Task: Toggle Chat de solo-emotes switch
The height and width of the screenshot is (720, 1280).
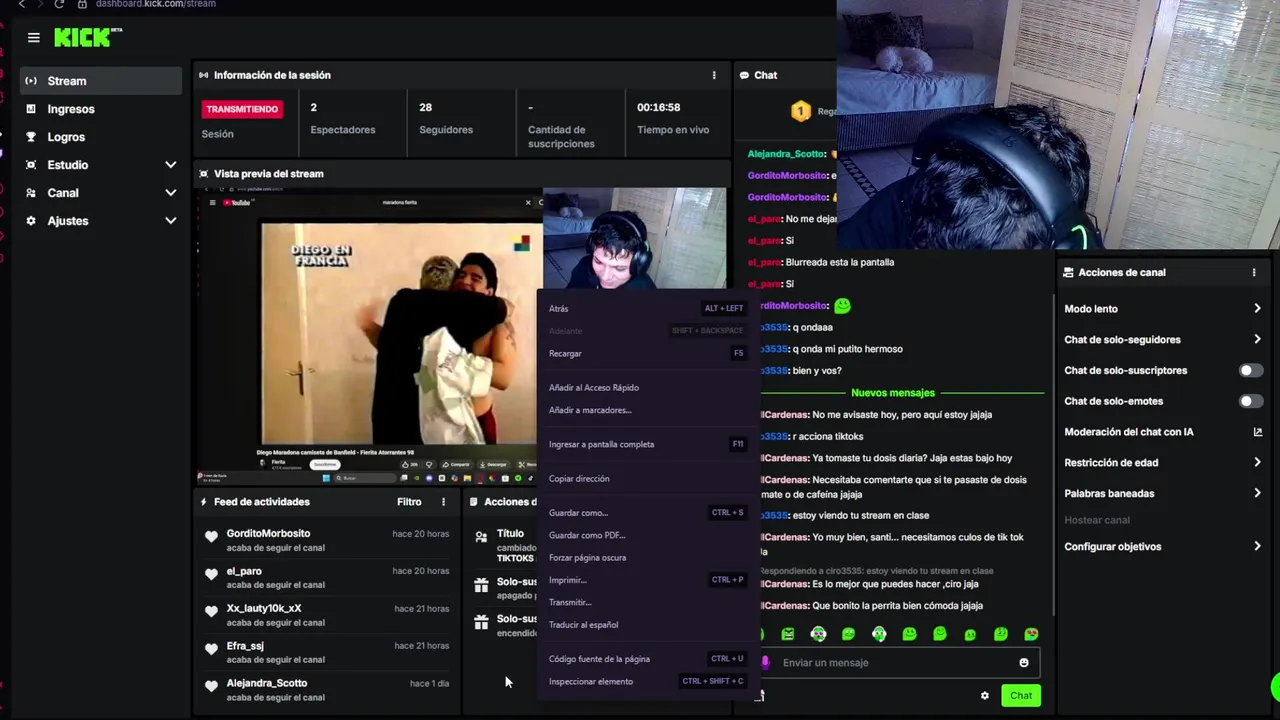Action: tap(1250, 401)
